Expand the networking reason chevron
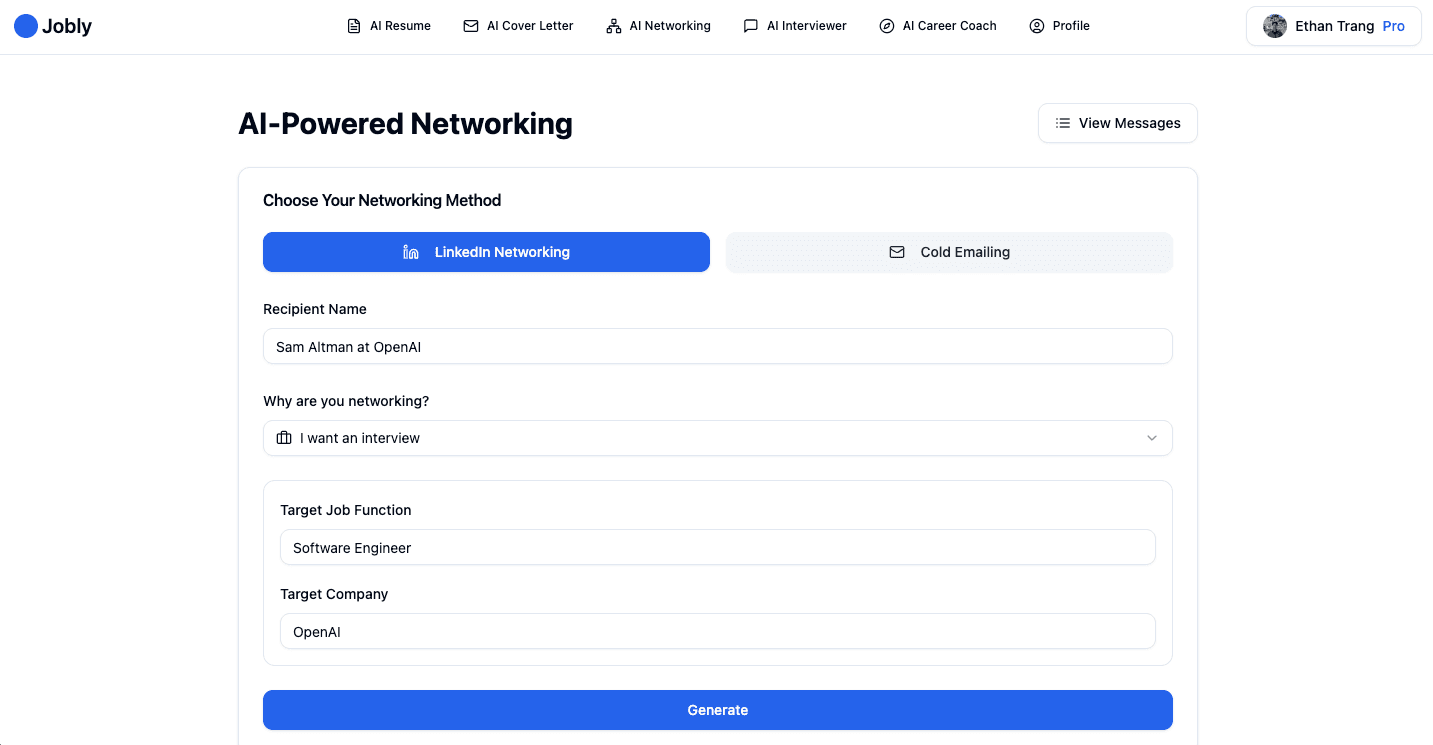The image size is (1433, 745). tap(1152, 438)
